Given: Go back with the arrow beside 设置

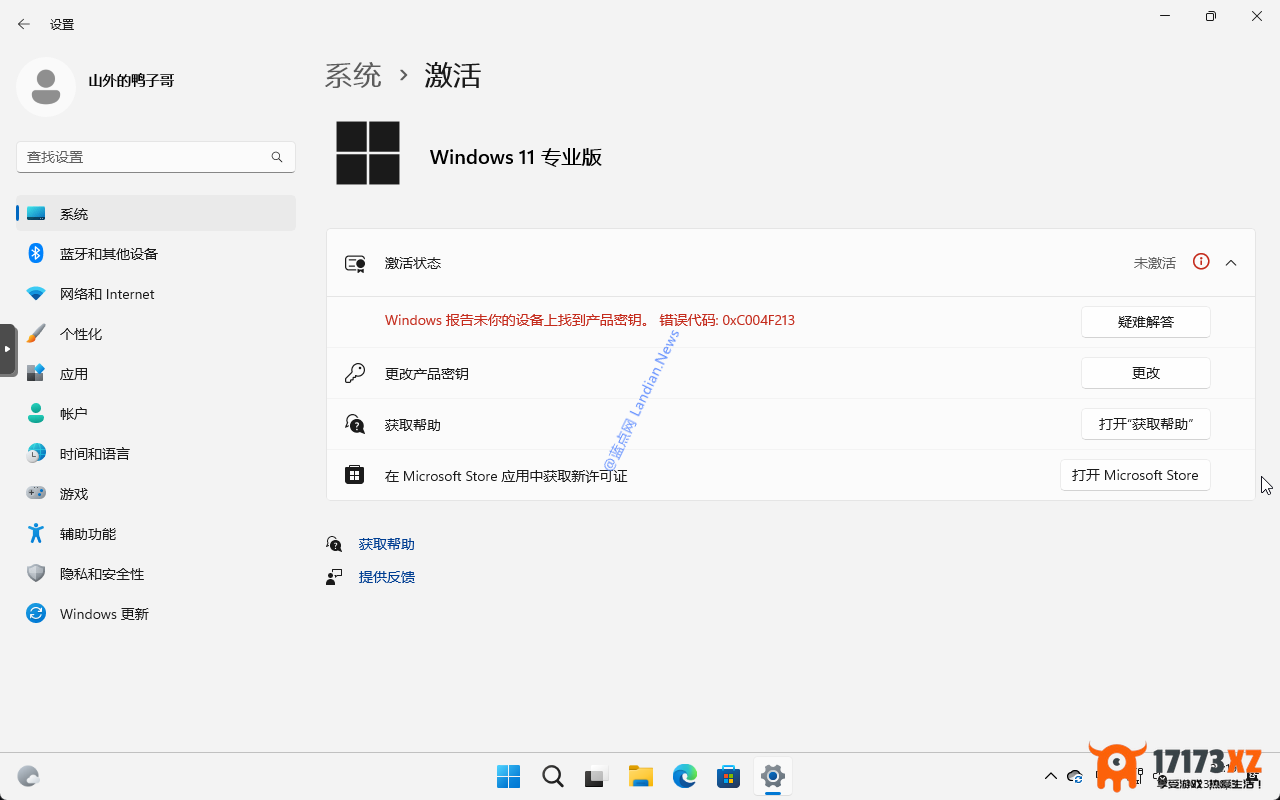Looking at the screenshot, I should 24,24.
